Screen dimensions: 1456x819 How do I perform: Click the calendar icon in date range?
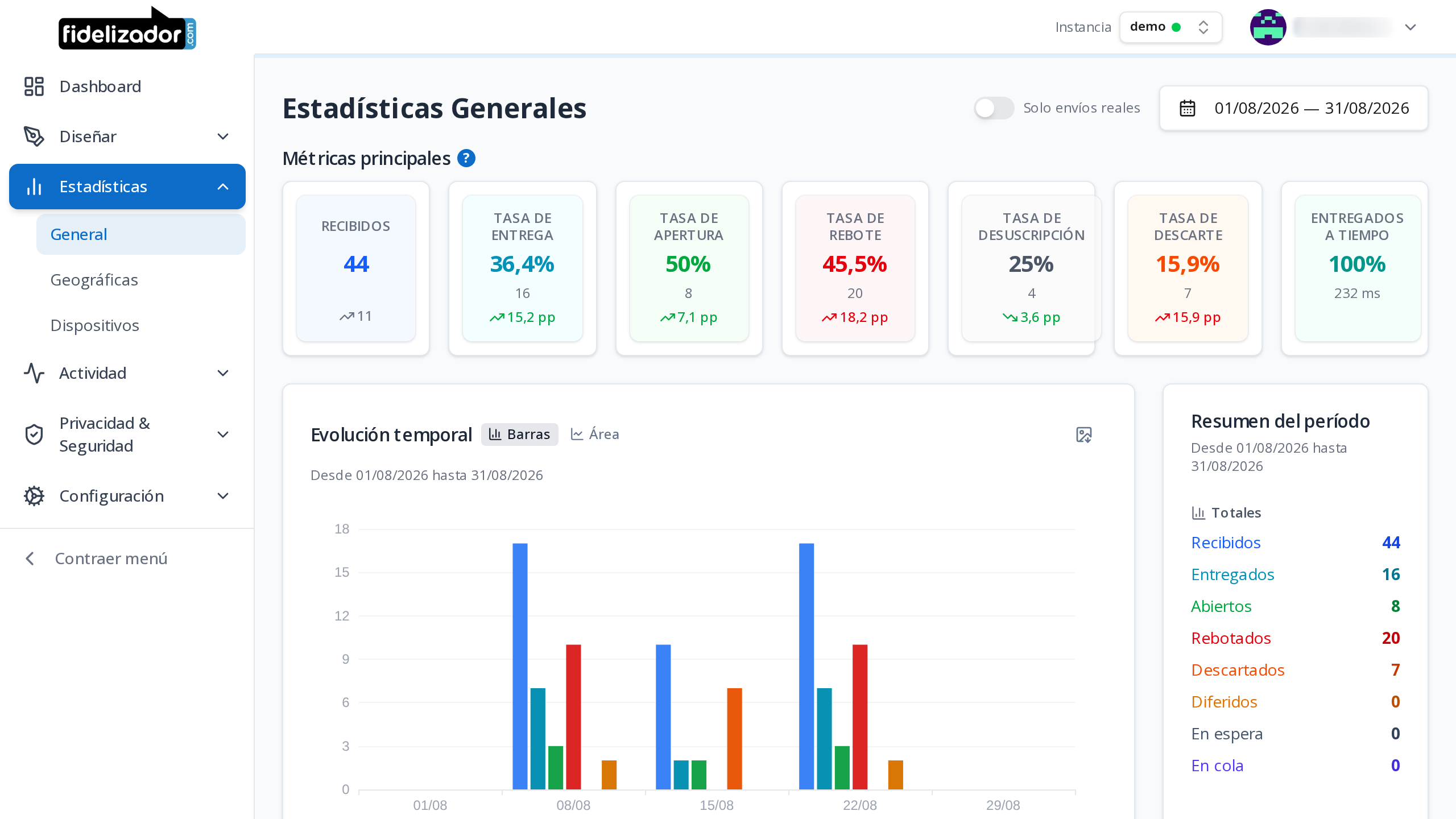(1188, 108)
